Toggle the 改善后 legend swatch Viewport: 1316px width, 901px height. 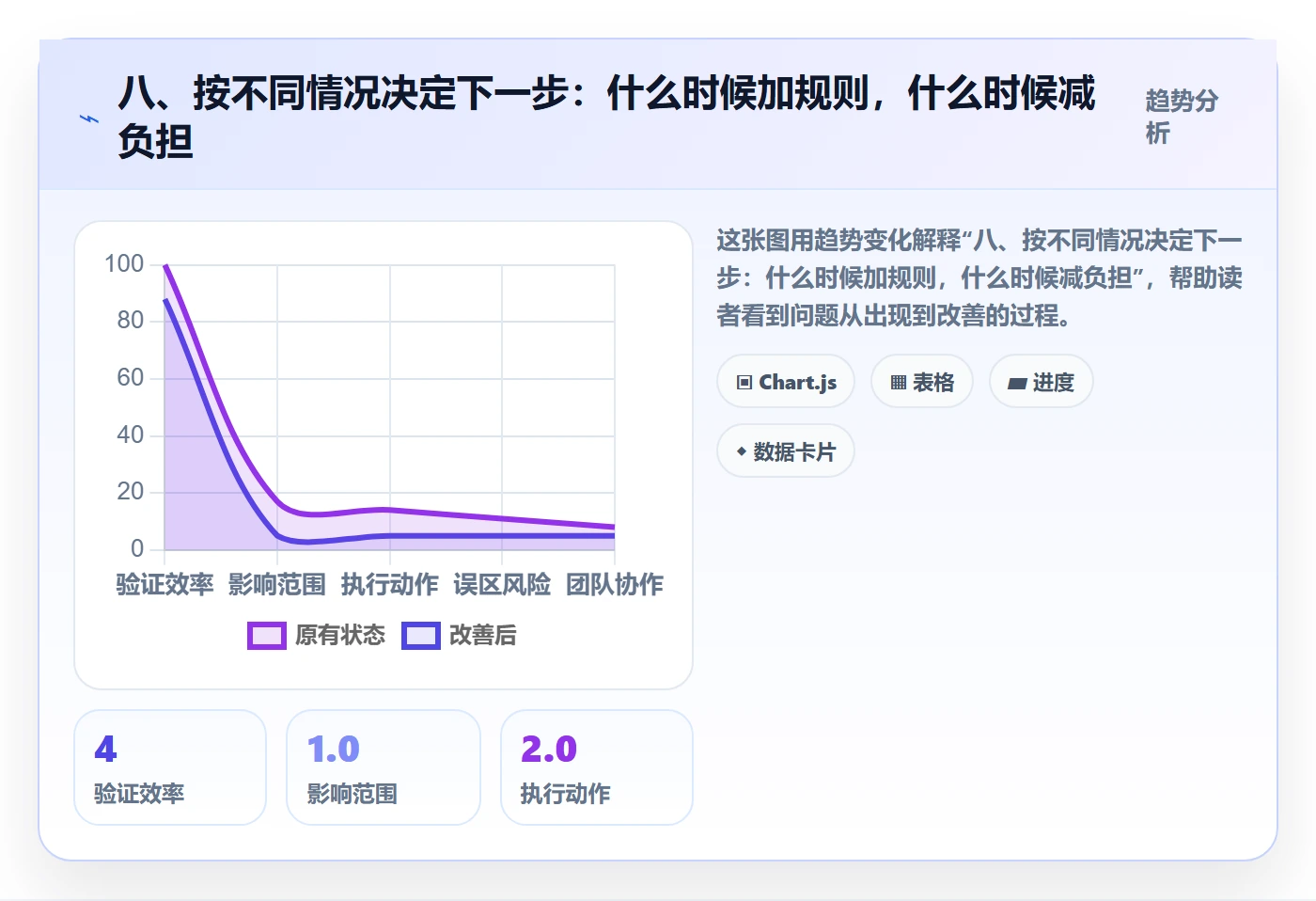(x=421, y=636)
